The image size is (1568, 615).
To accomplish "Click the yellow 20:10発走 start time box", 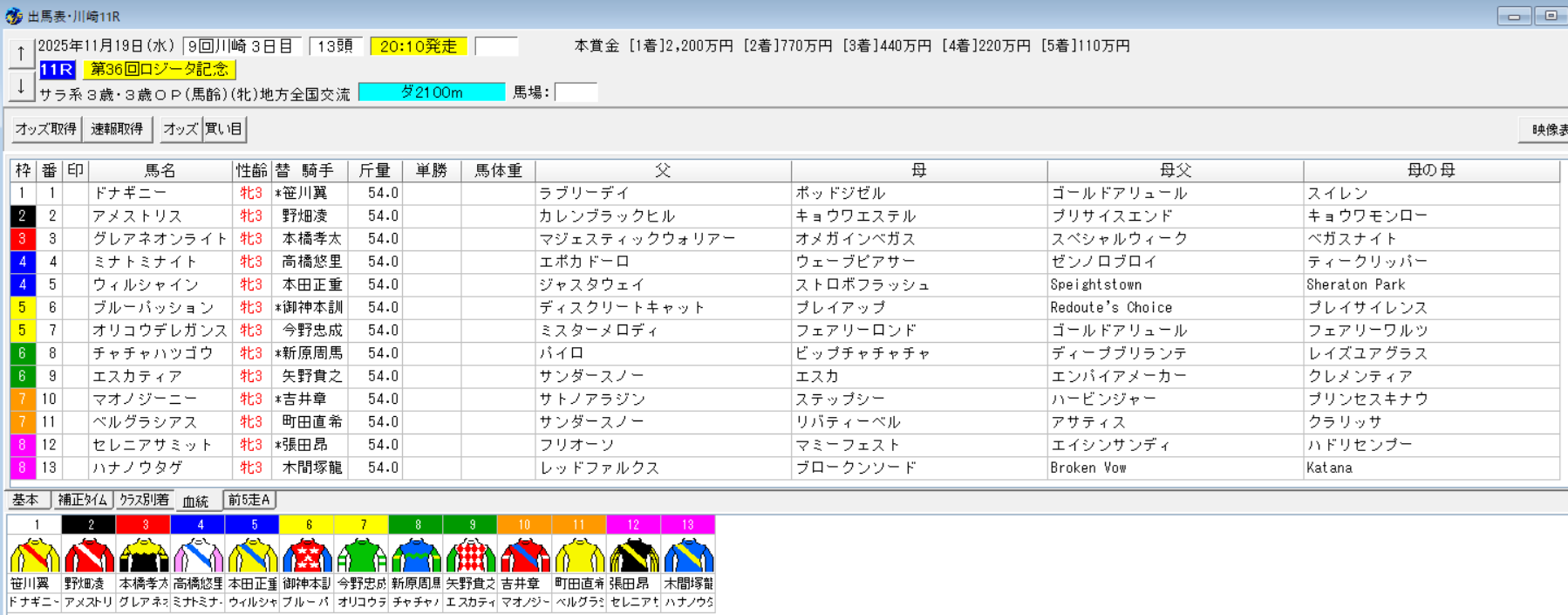I will (x=419, y=46).
